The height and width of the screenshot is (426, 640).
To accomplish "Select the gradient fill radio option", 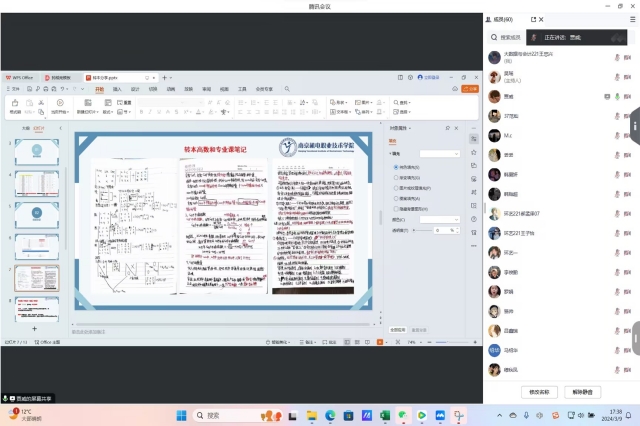I will (395, 177).
